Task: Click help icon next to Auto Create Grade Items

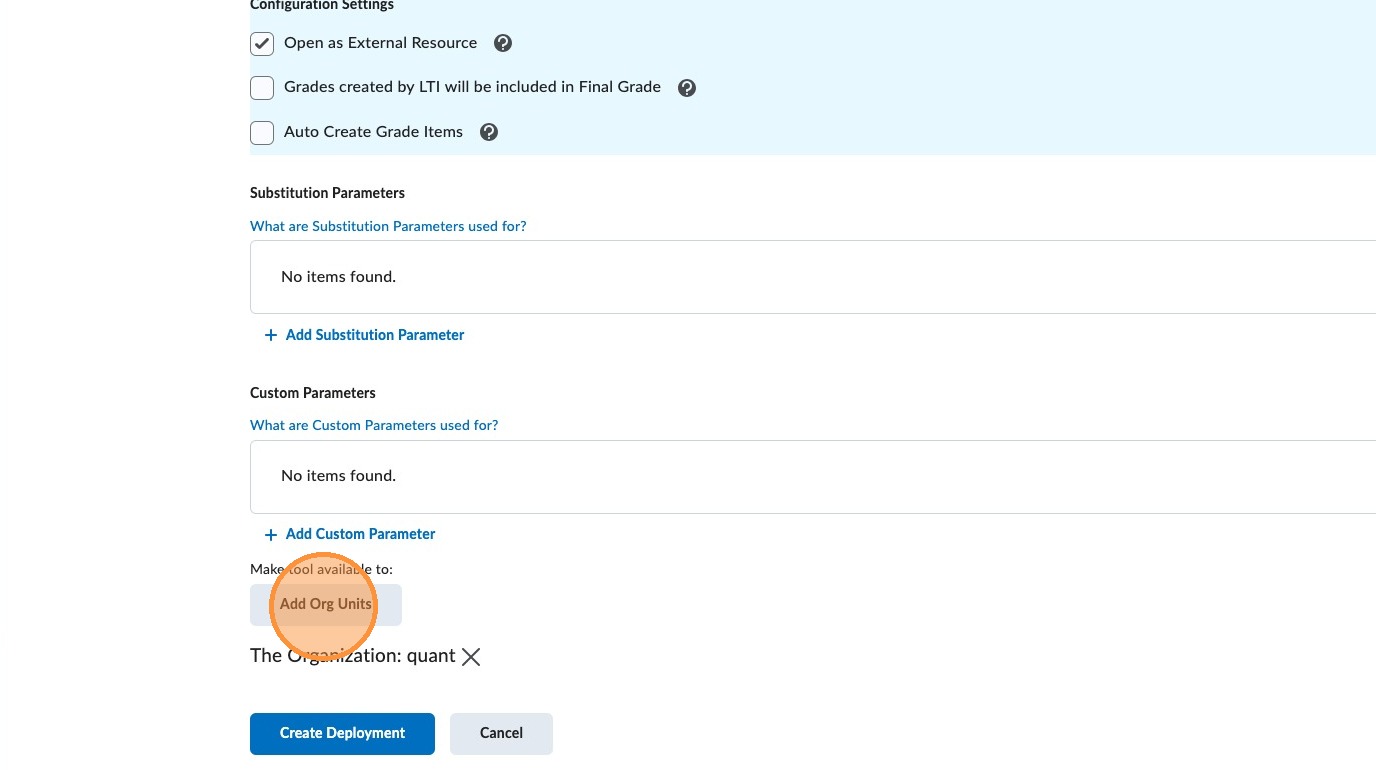Action: pyautogui.click(x=489, y=132)
